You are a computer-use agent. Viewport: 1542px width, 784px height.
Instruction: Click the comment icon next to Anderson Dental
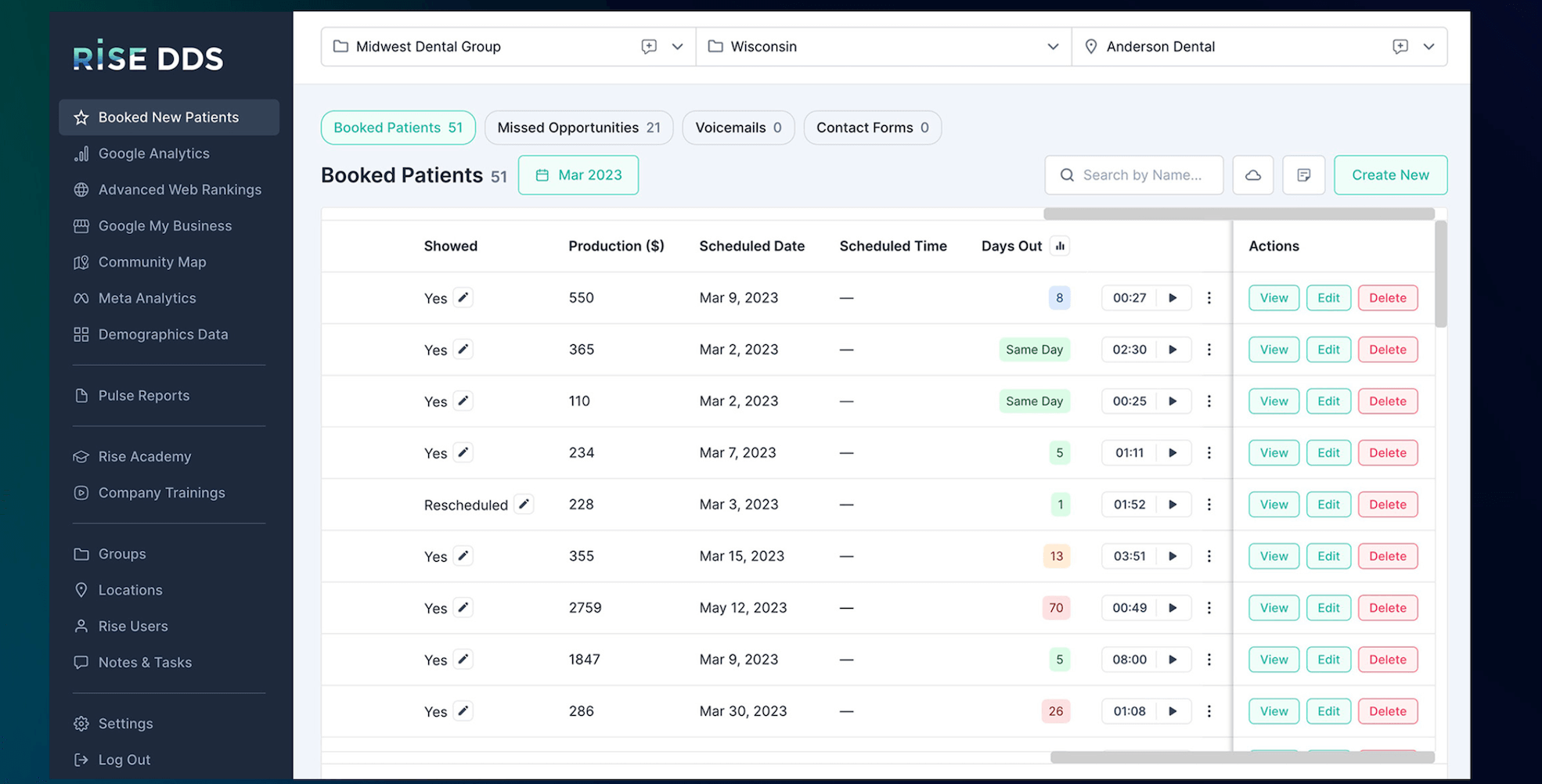pyautogui.click(x=1400, y=46)
